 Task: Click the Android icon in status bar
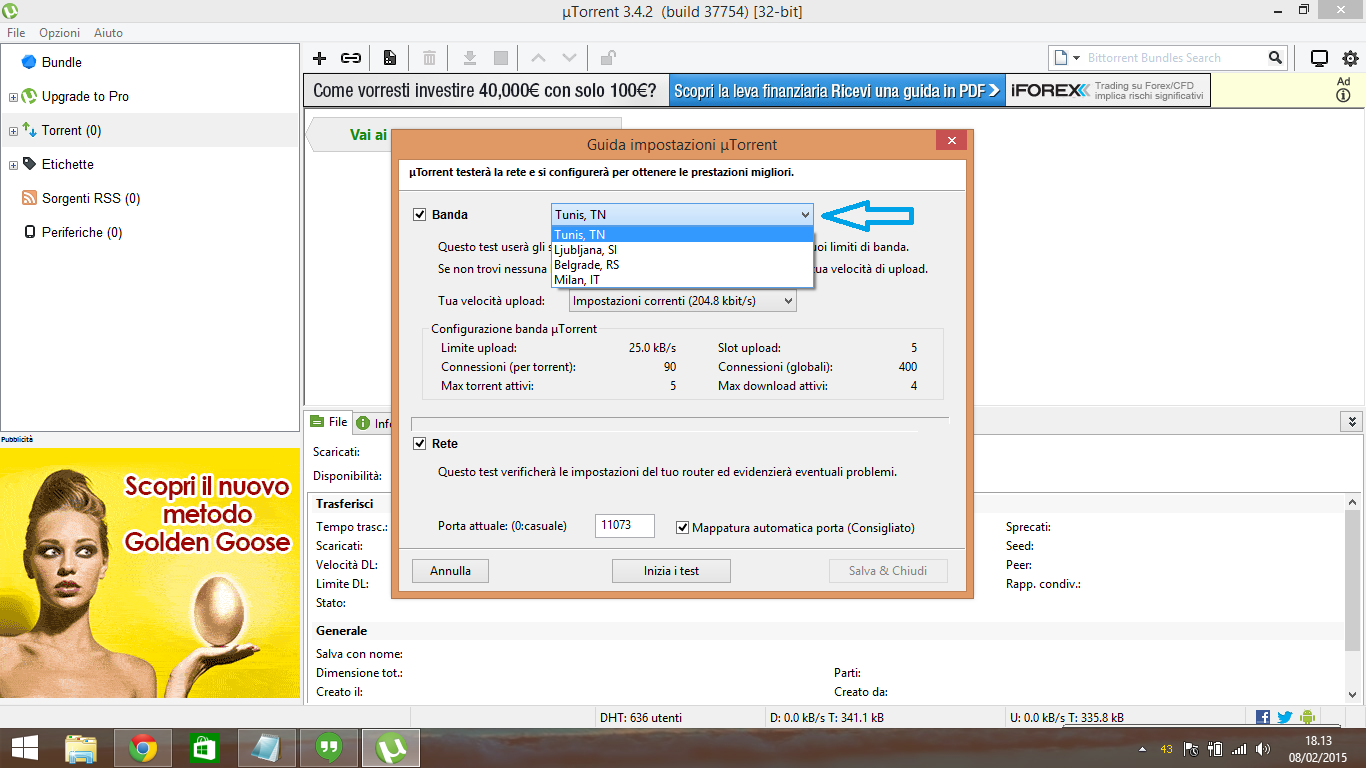(1307, 717)
